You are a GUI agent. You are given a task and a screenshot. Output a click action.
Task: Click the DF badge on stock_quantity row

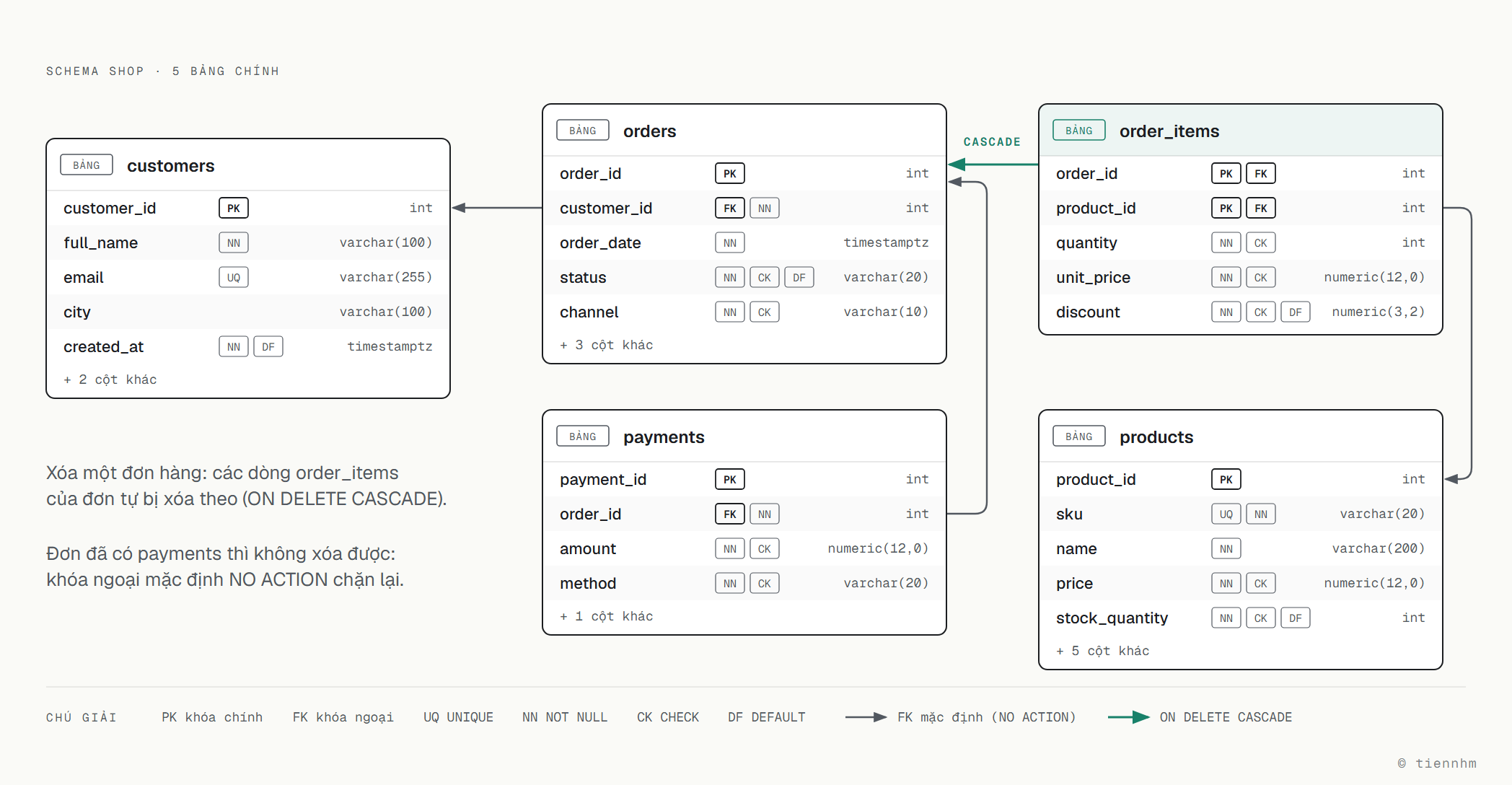pos(1296,618)
